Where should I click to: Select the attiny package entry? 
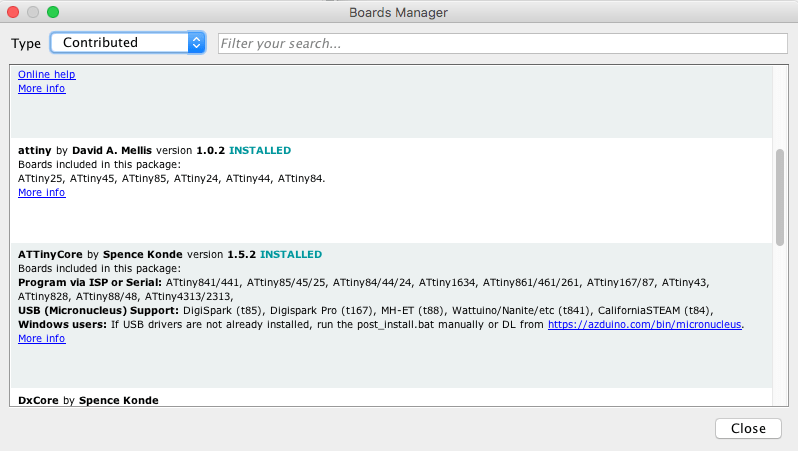[391, 190]
